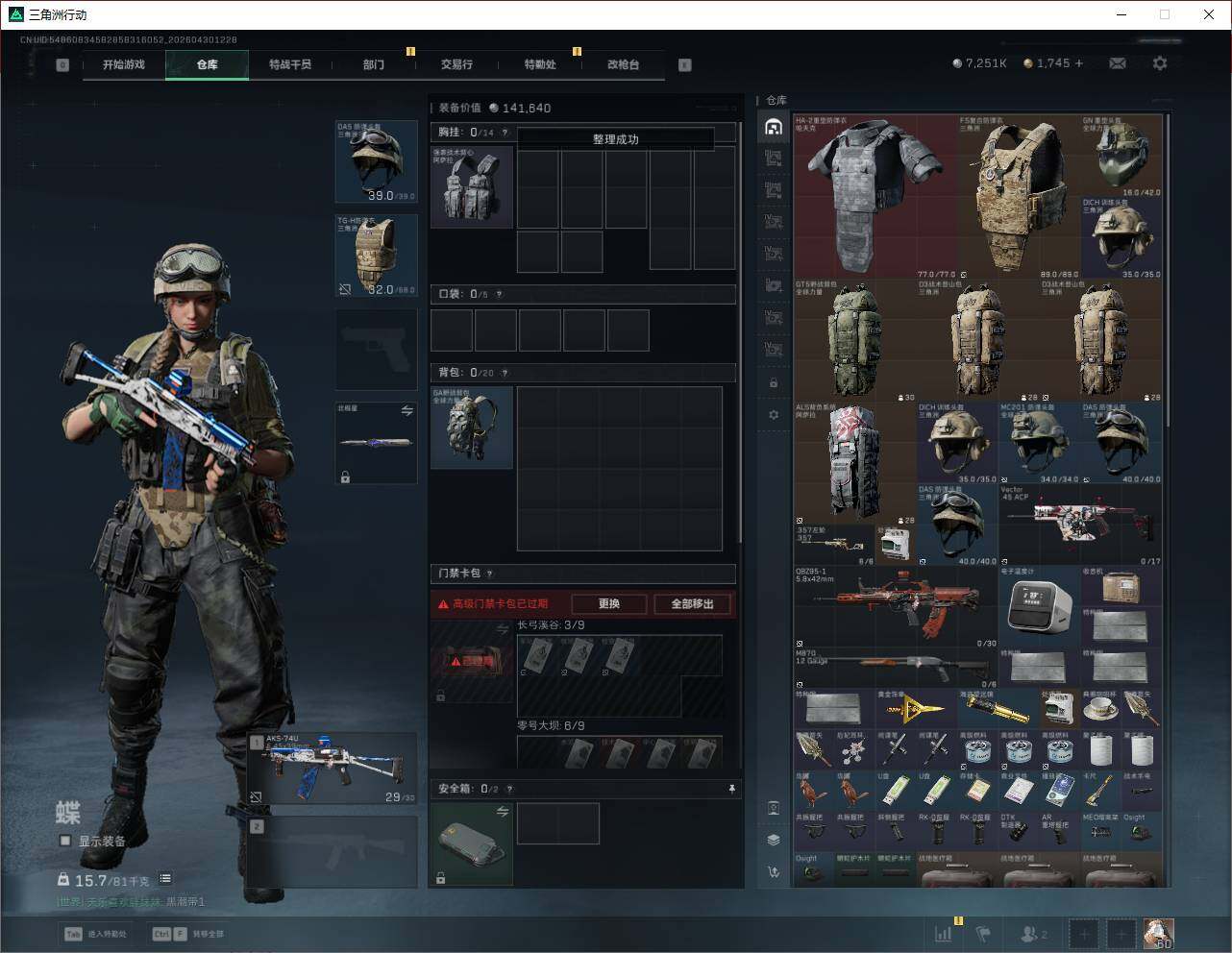Click the Ctrl F 转移全部 shortcut button
Image resolution: width=1232 pixels, height=953 pixels.
coord(188,934)
